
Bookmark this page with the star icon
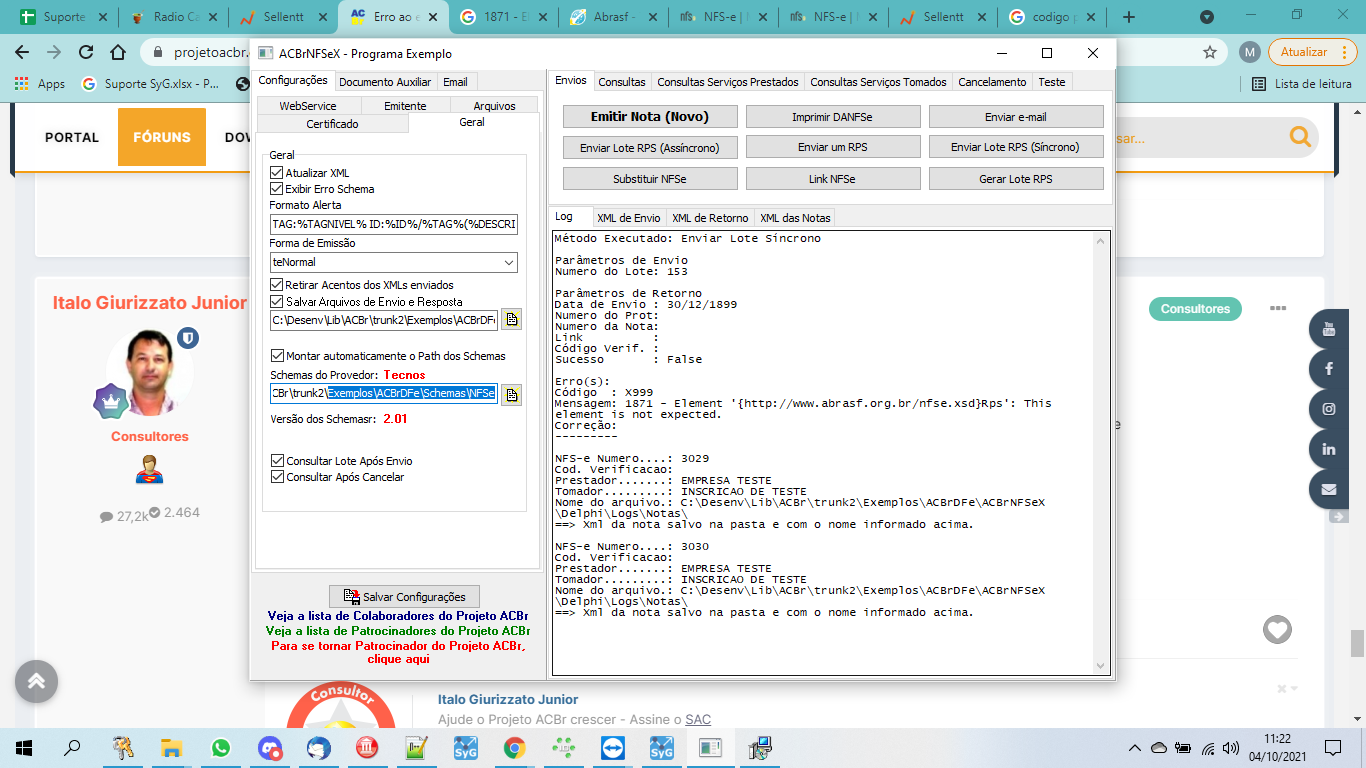(1210, 52)
